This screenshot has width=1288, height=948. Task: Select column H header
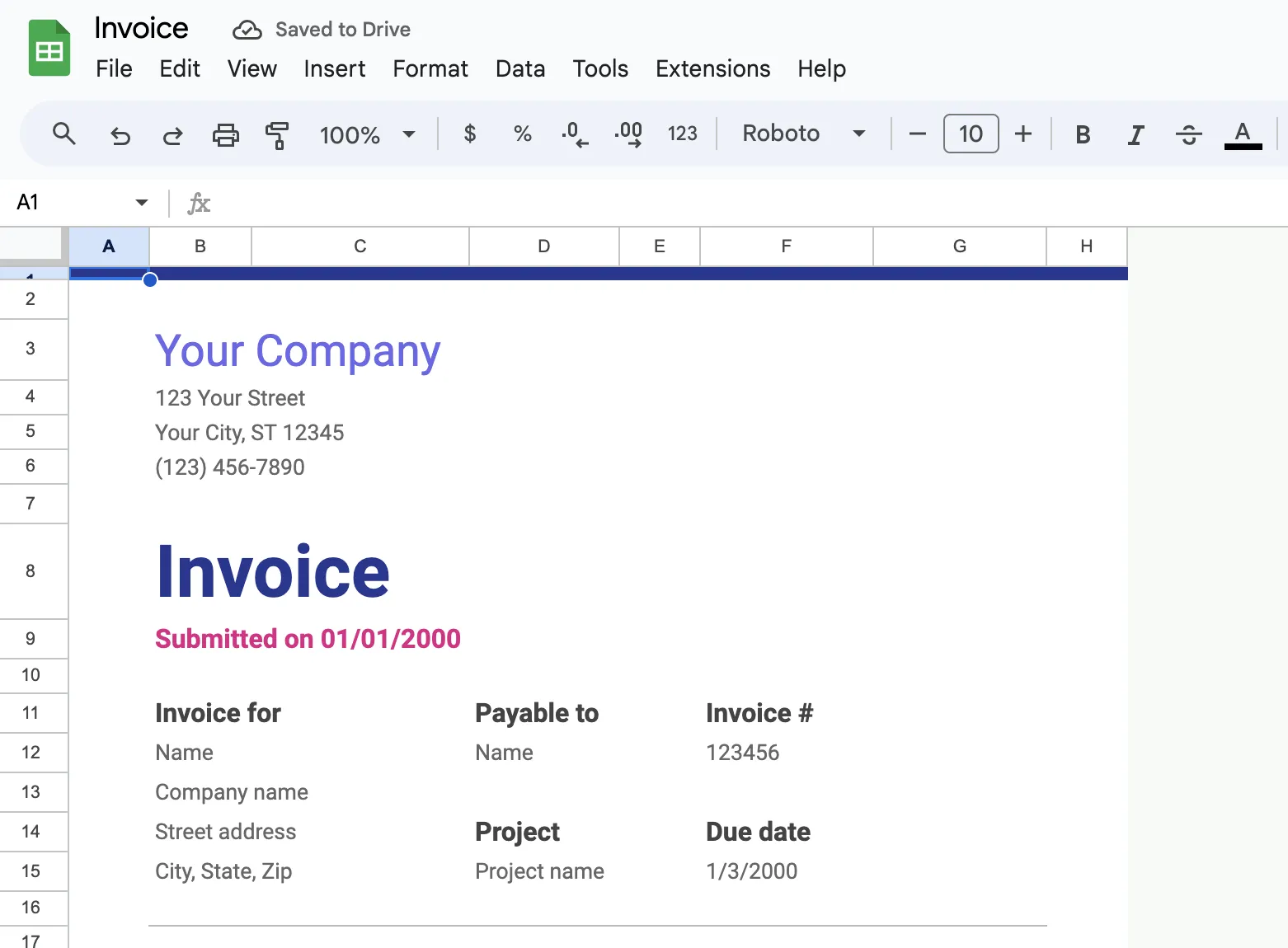[1087, 246]
